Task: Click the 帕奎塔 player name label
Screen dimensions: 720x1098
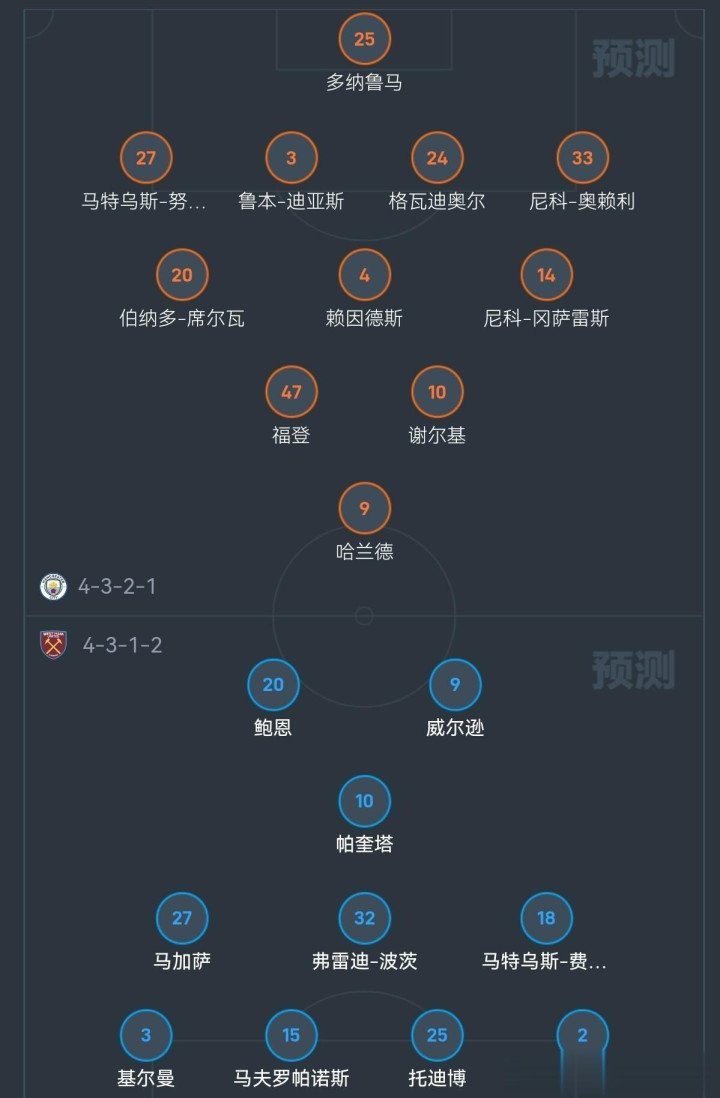Action: click(x=364, y=845)
